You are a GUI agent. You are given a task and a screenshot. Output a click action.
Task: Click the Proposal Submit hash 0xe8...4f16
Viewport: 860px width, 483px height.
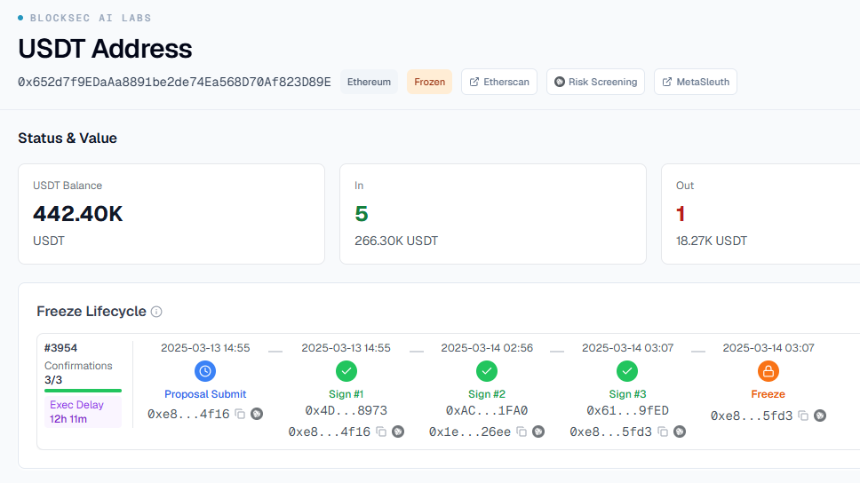188,414
